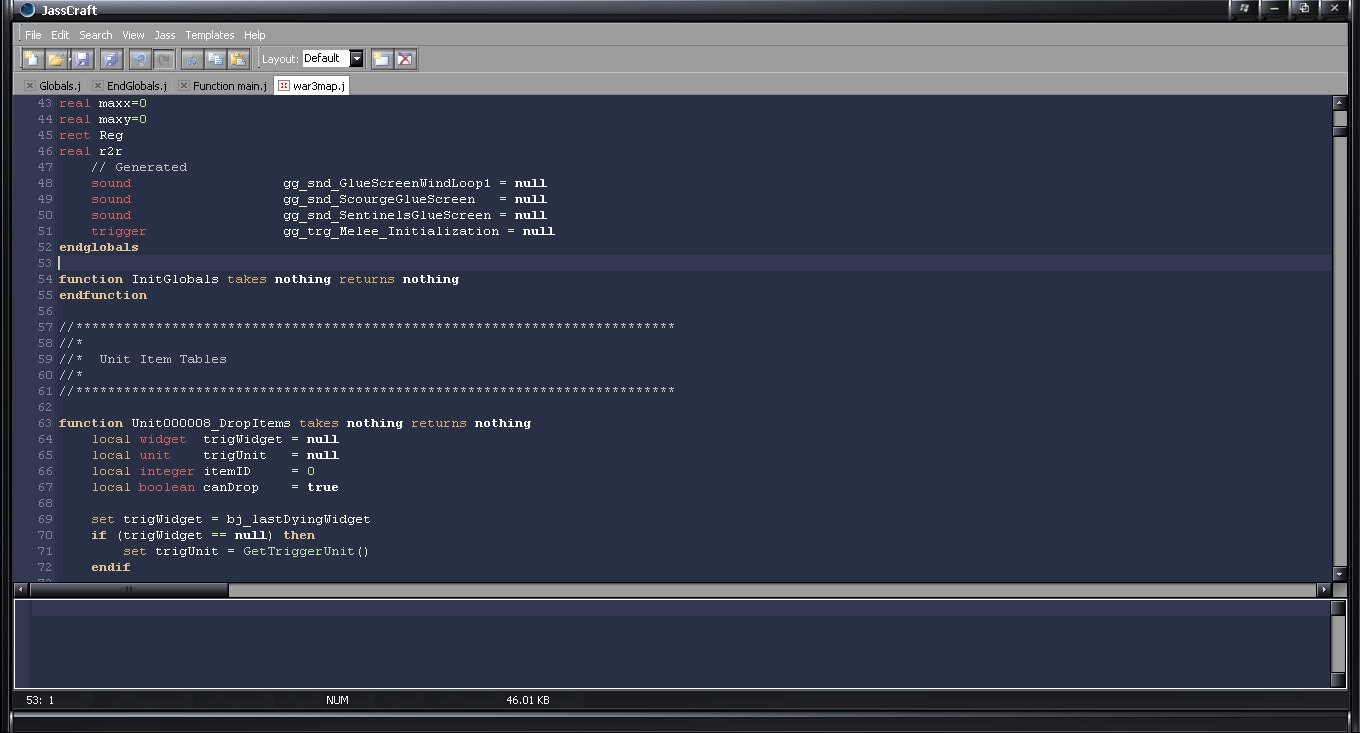Click the red X delete layout icon
This screenshot has height=733, width=1364.
[405, 59]
